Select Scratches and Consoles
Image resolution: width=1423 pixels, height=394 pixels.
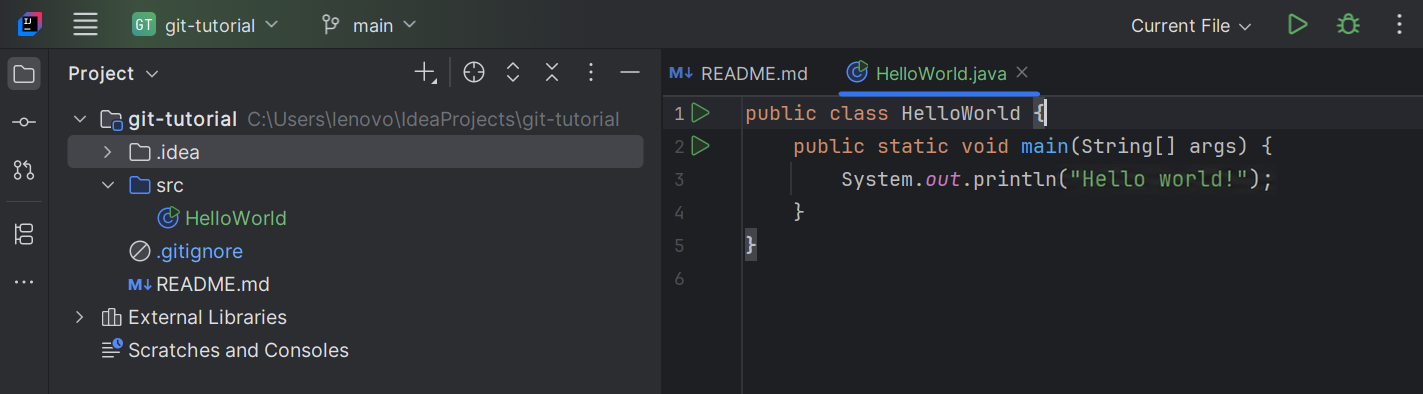click(238, 350)
